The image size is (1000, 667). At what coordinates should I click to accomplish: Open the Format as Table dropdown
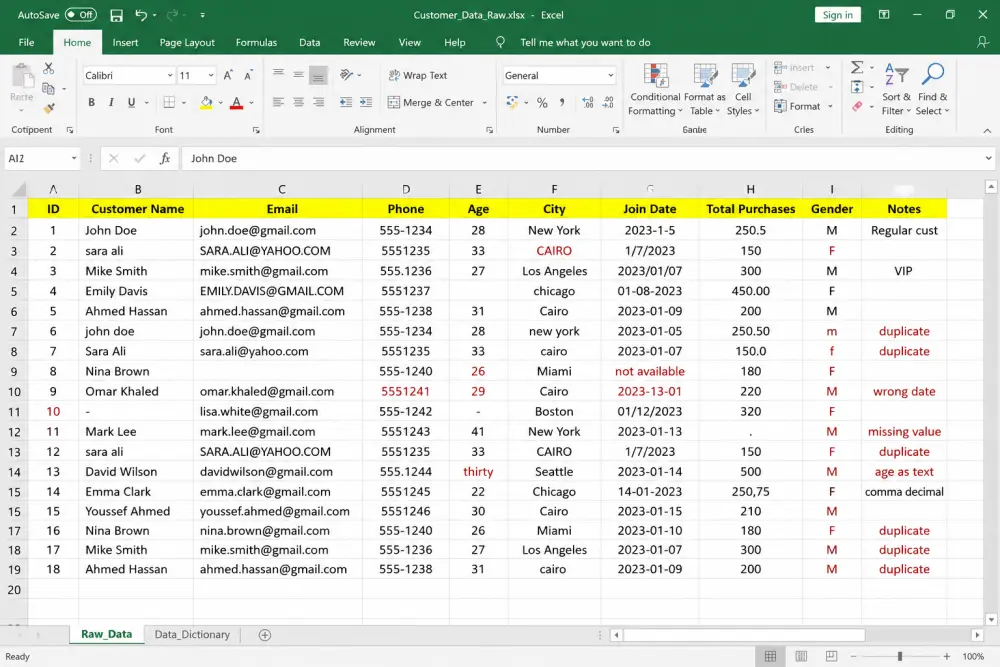tap(705, 90)
